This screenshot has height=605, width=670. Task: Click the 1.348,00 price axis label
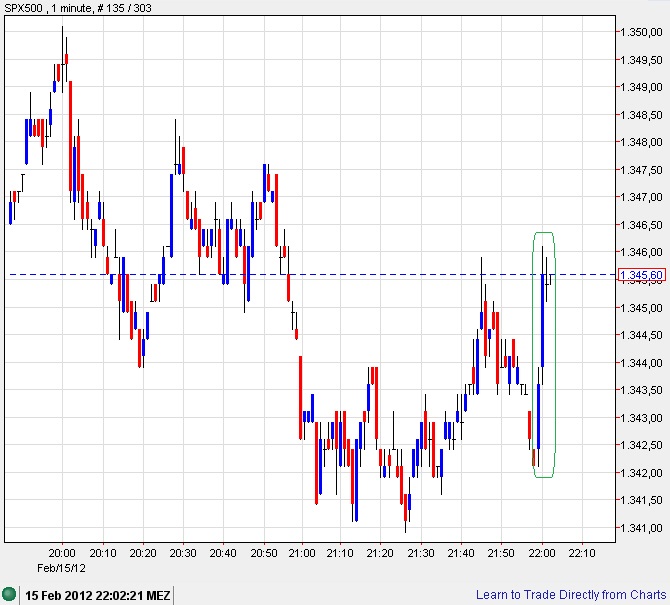click(641, 142)
